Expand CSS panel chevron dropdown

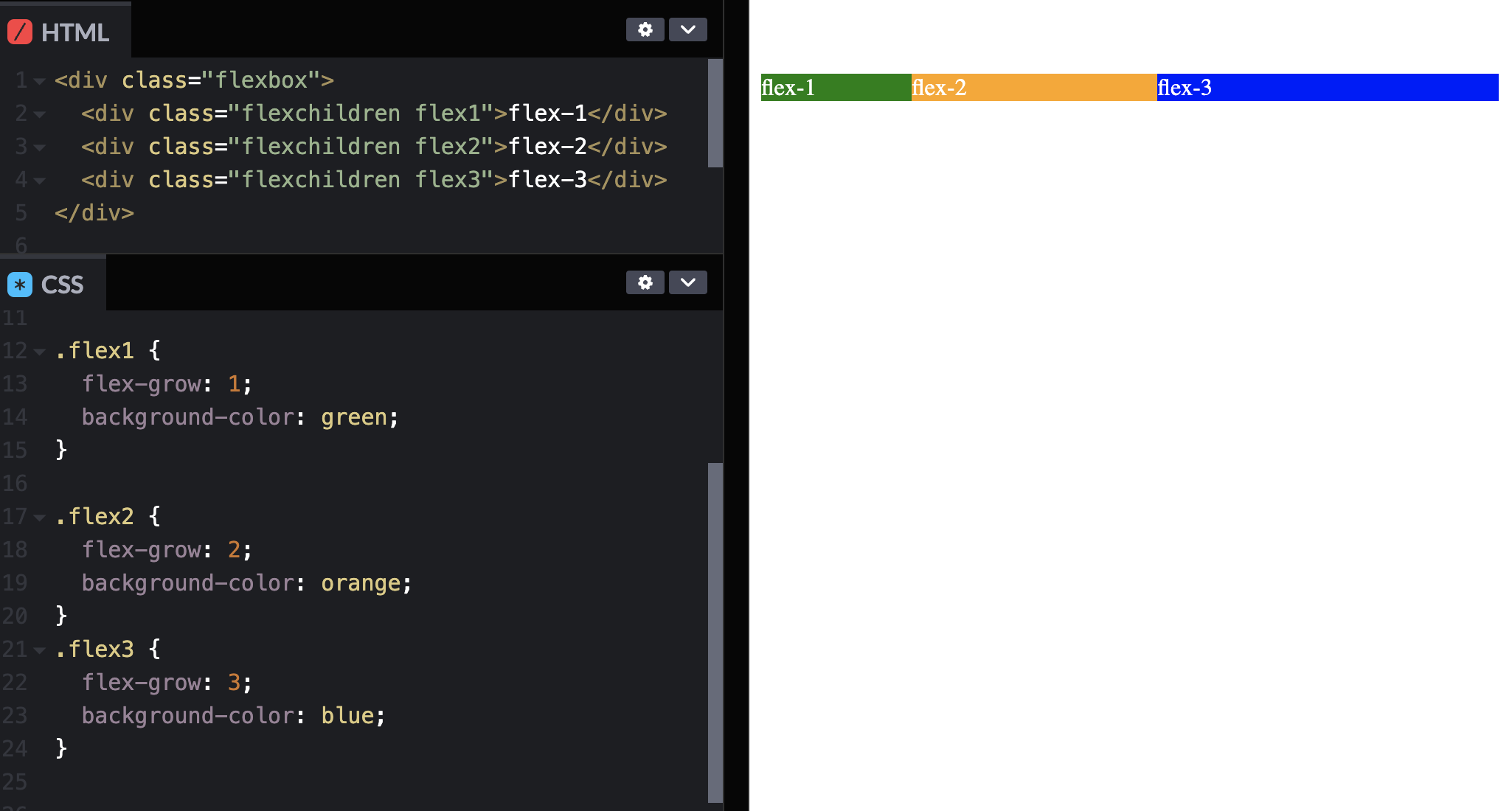point(687,282)
